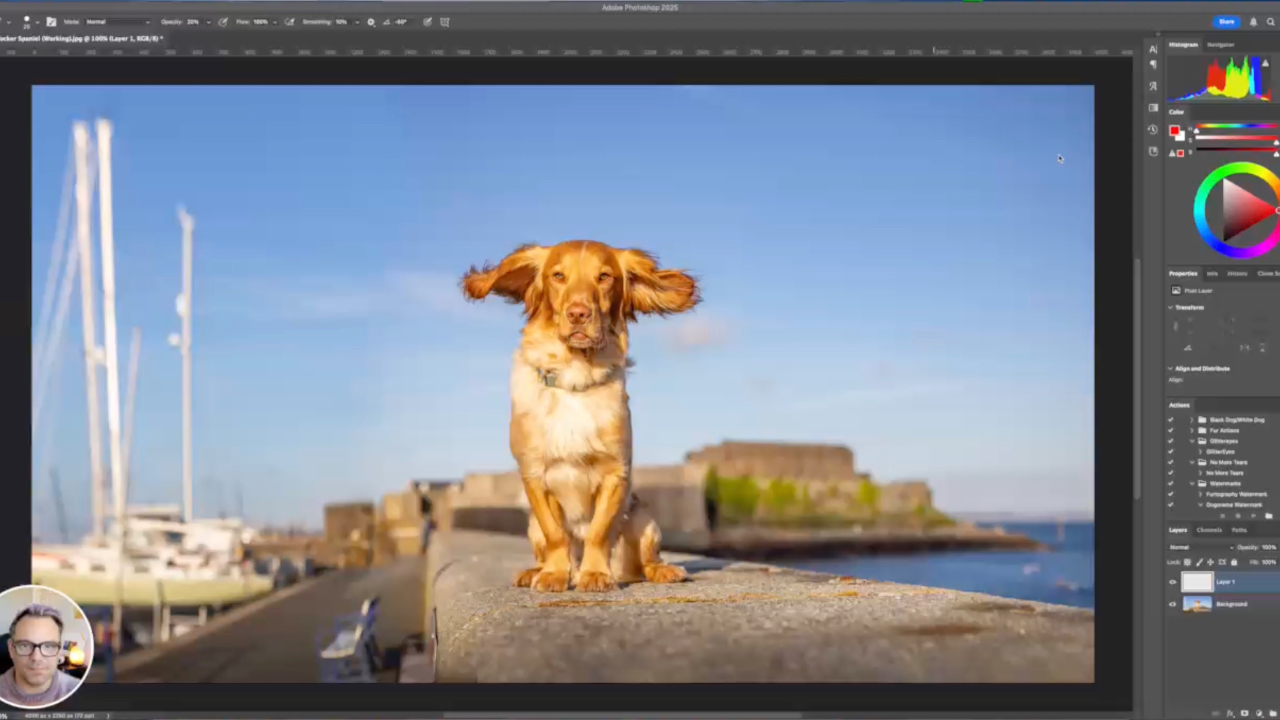Select the Background layer thumbnail
1280x720 pixels.
click(1197, 604)
